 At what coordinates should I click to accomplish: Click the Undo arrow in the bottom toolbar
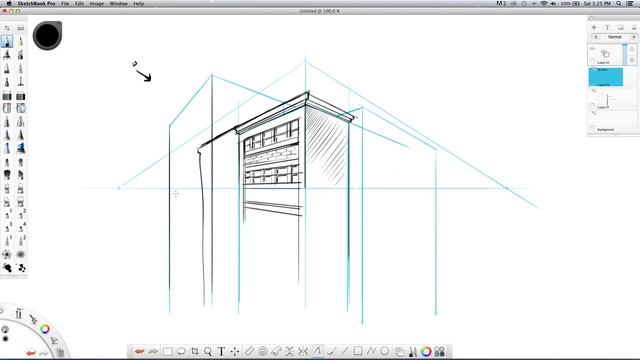140,351
